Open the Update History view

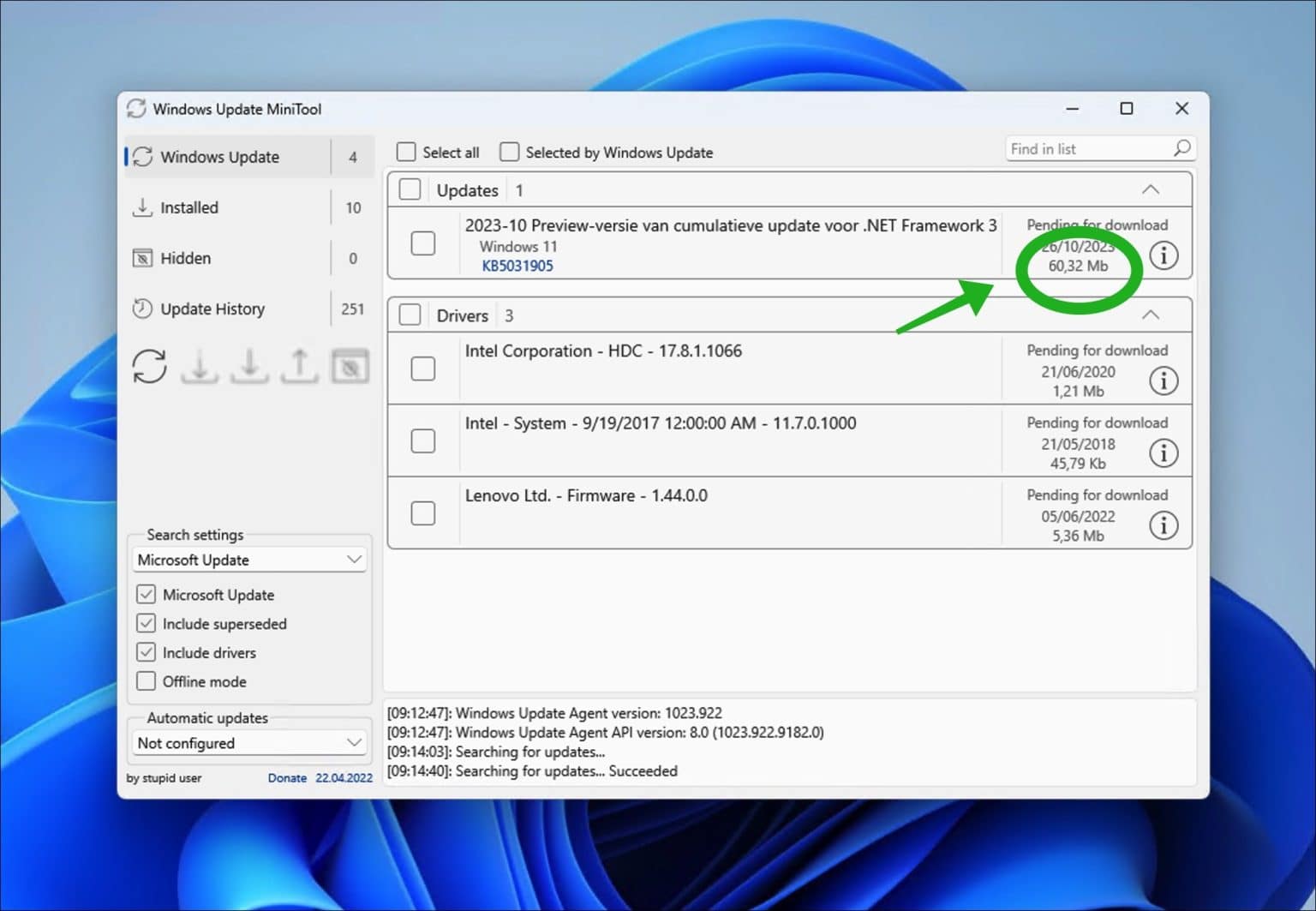pyautogui.click(x=212, y=309)
